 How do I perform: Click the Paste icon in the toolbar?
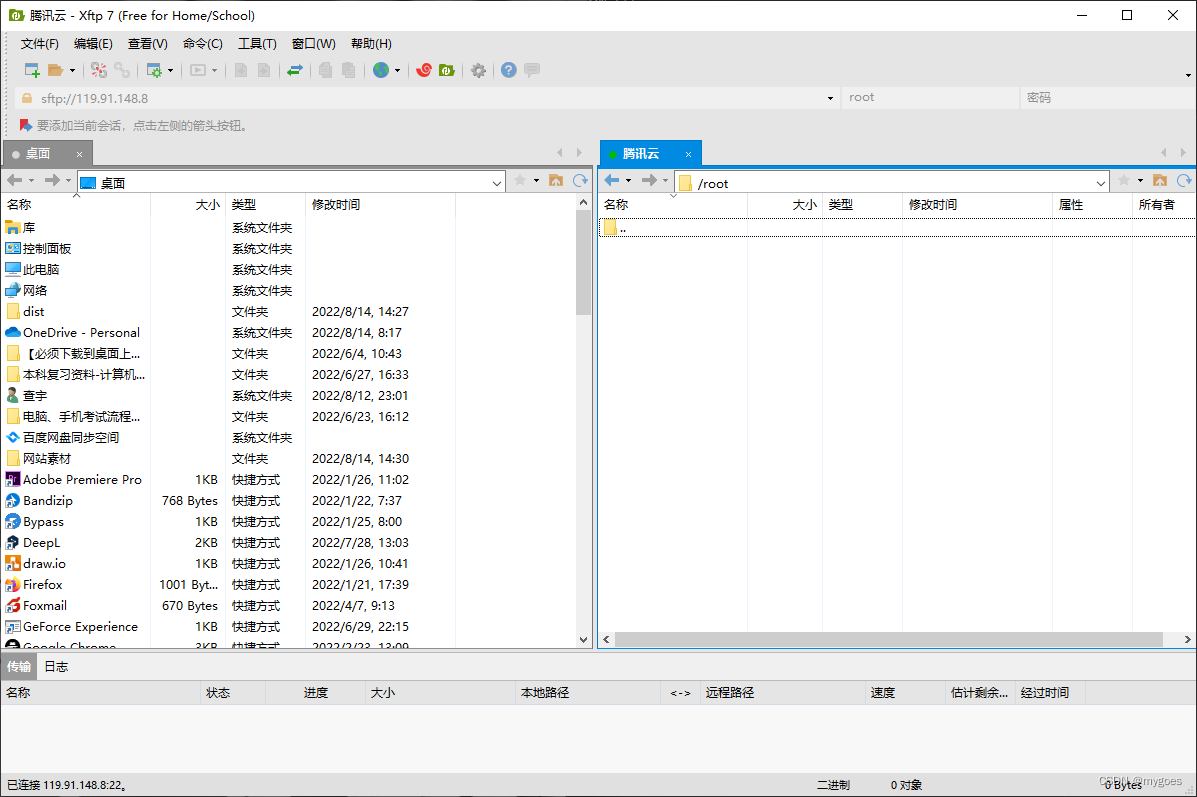coord(348,70)
